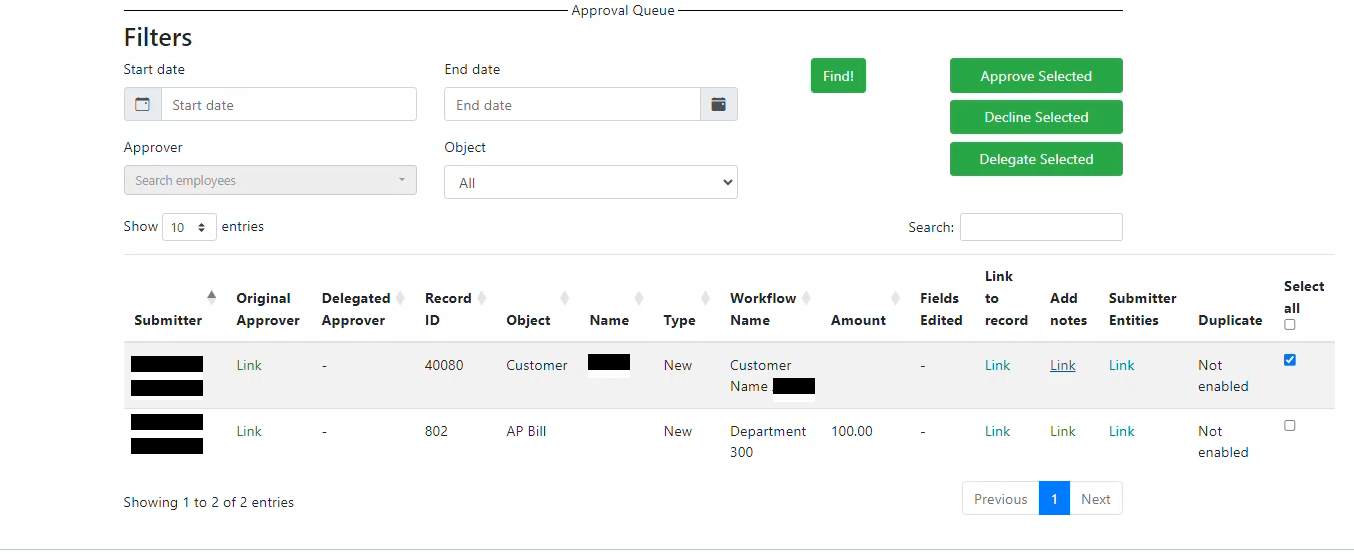Focus the table Search input box
This screenshot has width=1354, height=554.
pos(1040,227)
